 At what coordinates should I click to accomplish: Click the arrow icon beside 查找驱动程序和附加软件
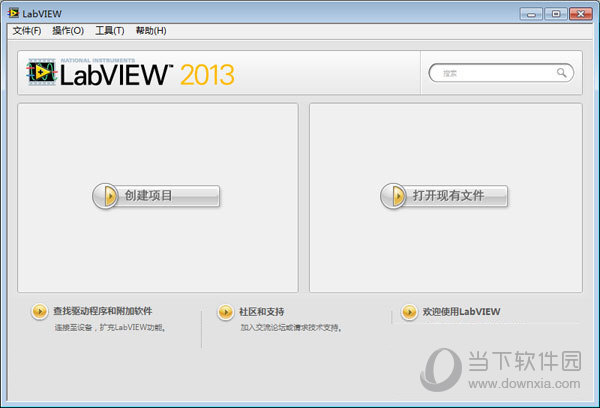coord(39,312)
